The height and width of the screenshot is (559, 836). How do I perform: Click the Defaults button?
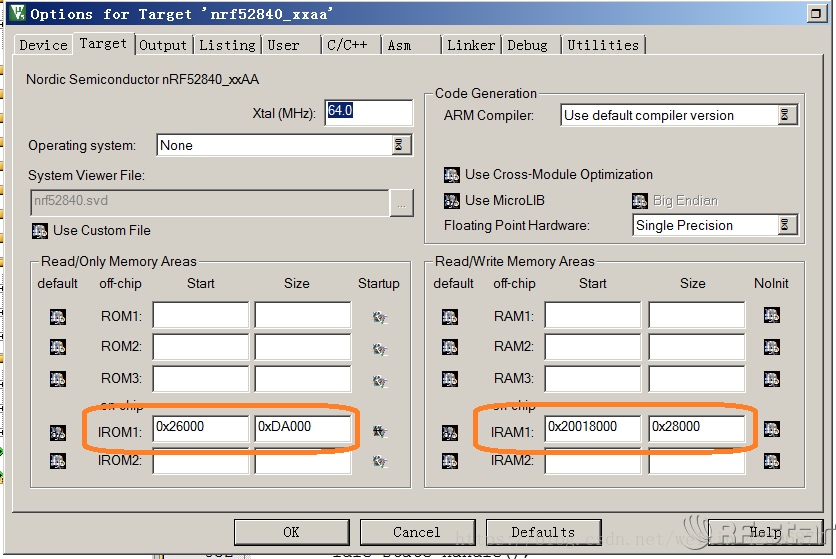[543, 532]
